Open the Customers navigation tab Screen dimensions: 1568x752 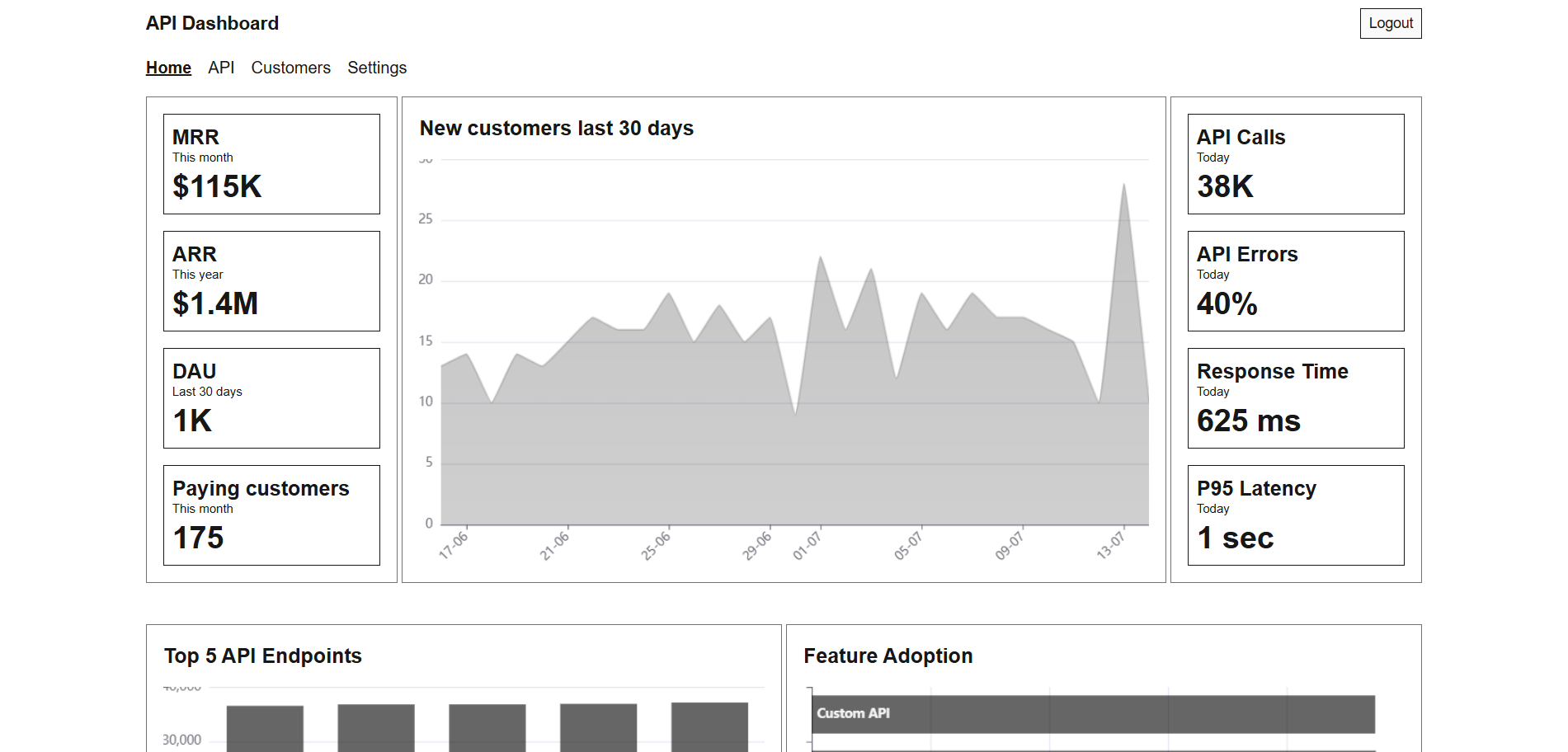pos(290,68)
